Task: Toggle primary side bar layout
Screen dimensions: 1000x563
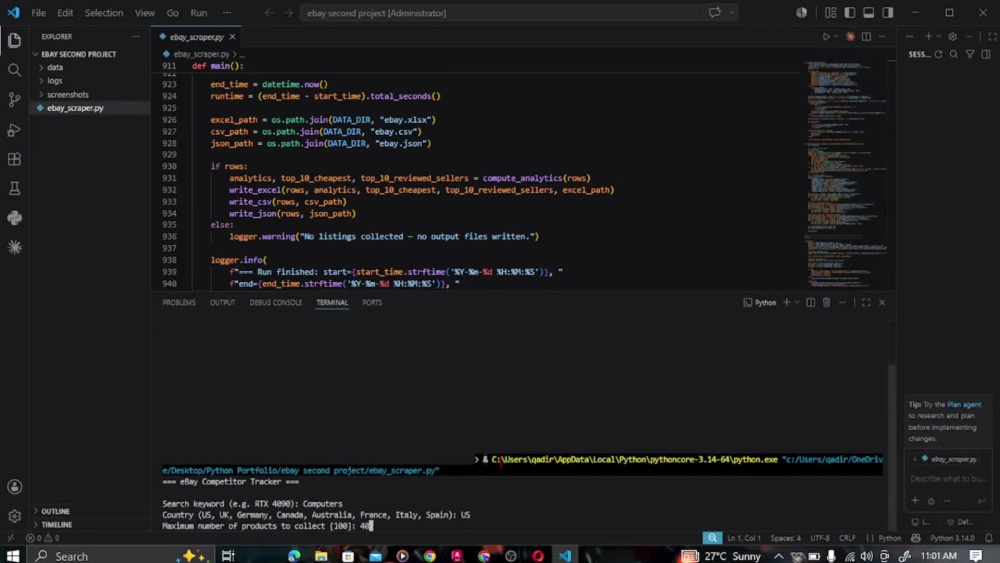Action: (849, 13)
